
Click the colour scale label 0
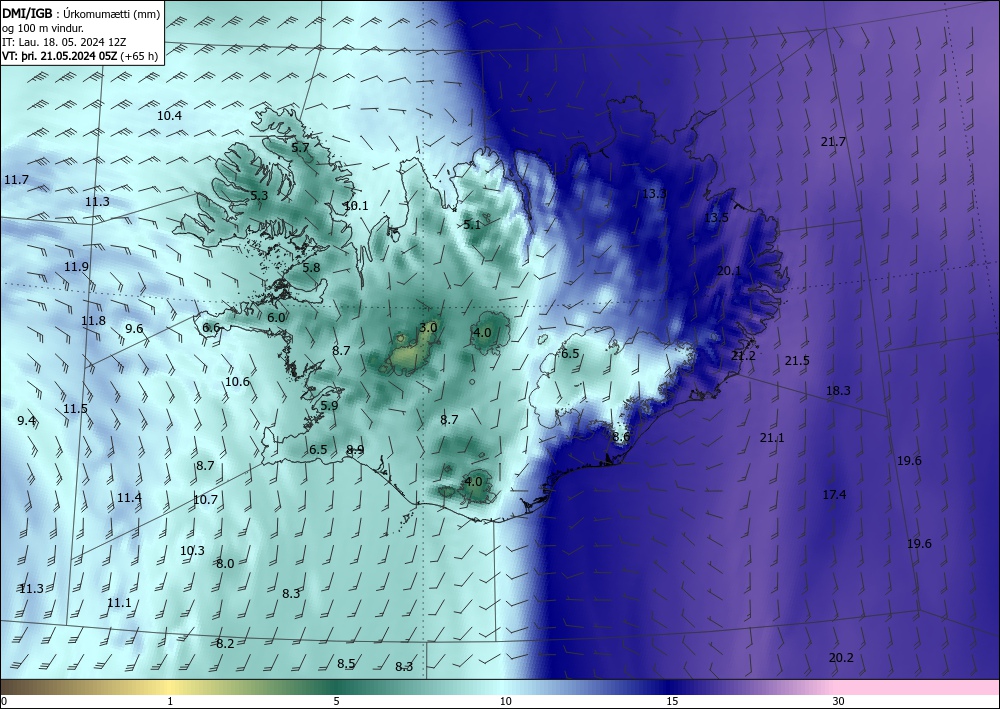point(4,702)
